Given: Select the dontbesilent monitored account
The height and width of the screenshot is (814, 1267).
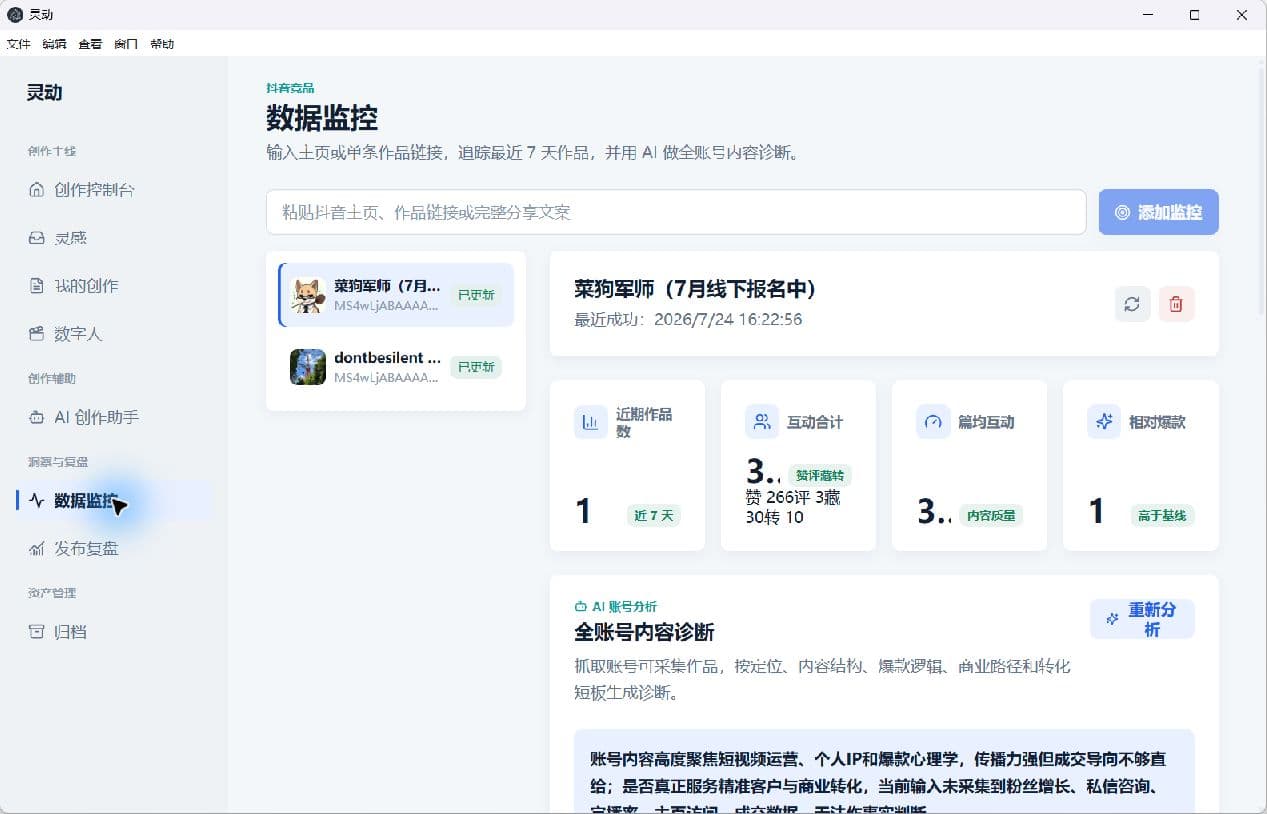Looking at the screenshot, I should pos(396,367).
